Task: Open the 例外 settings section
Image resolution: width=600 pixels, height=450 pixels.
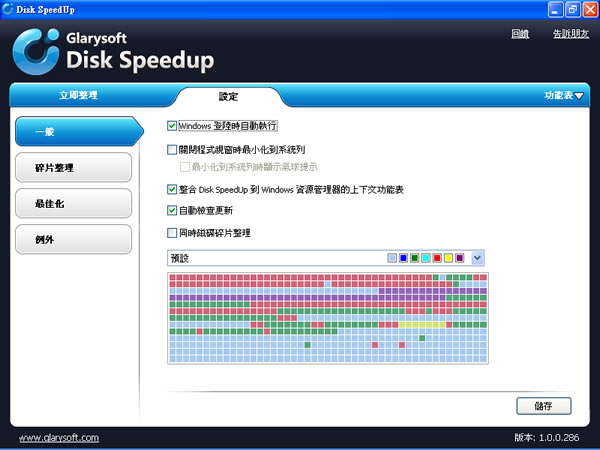Action: [73, 239]
